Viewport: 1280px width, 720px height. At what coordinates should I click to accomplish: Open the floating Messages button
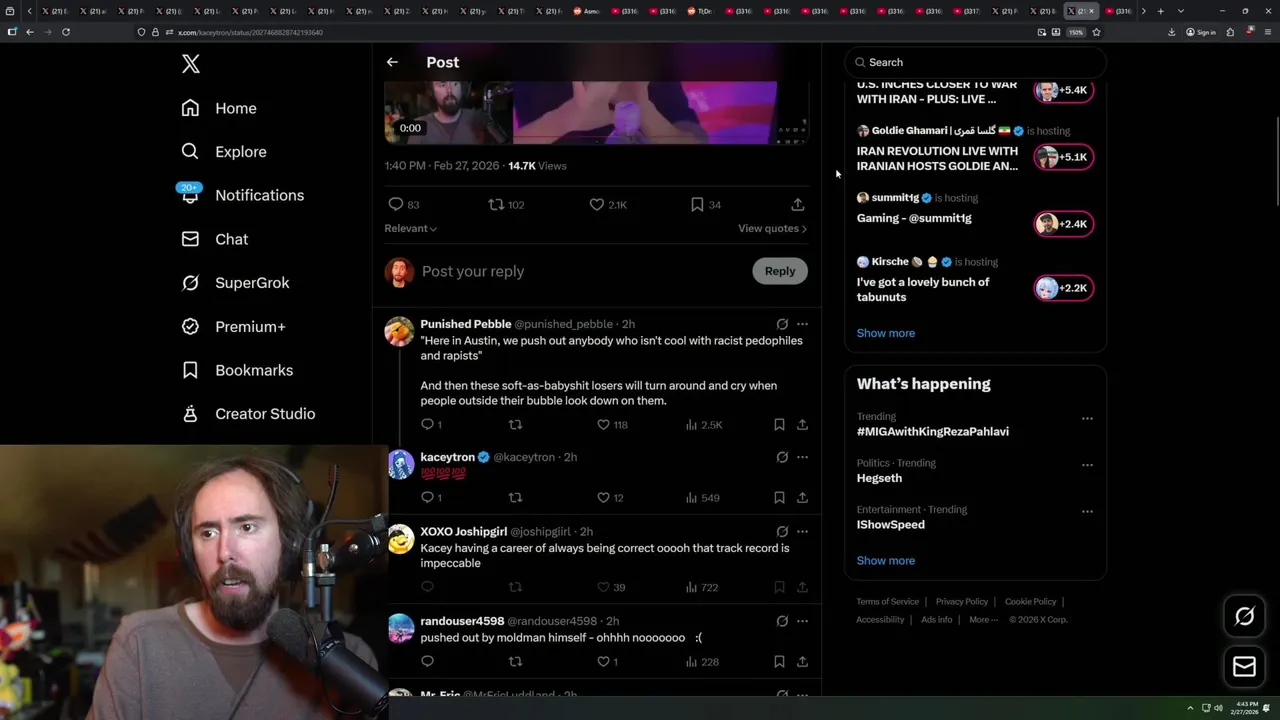[x=1244, y=667]
